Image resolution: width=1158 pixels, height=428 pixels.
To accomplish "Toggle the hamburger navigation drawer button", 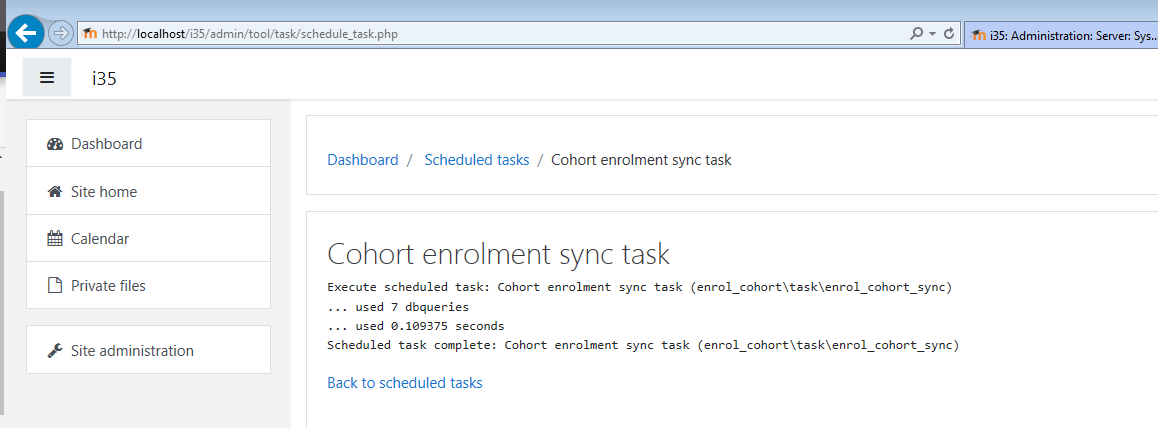I will [x=47, y=77].
